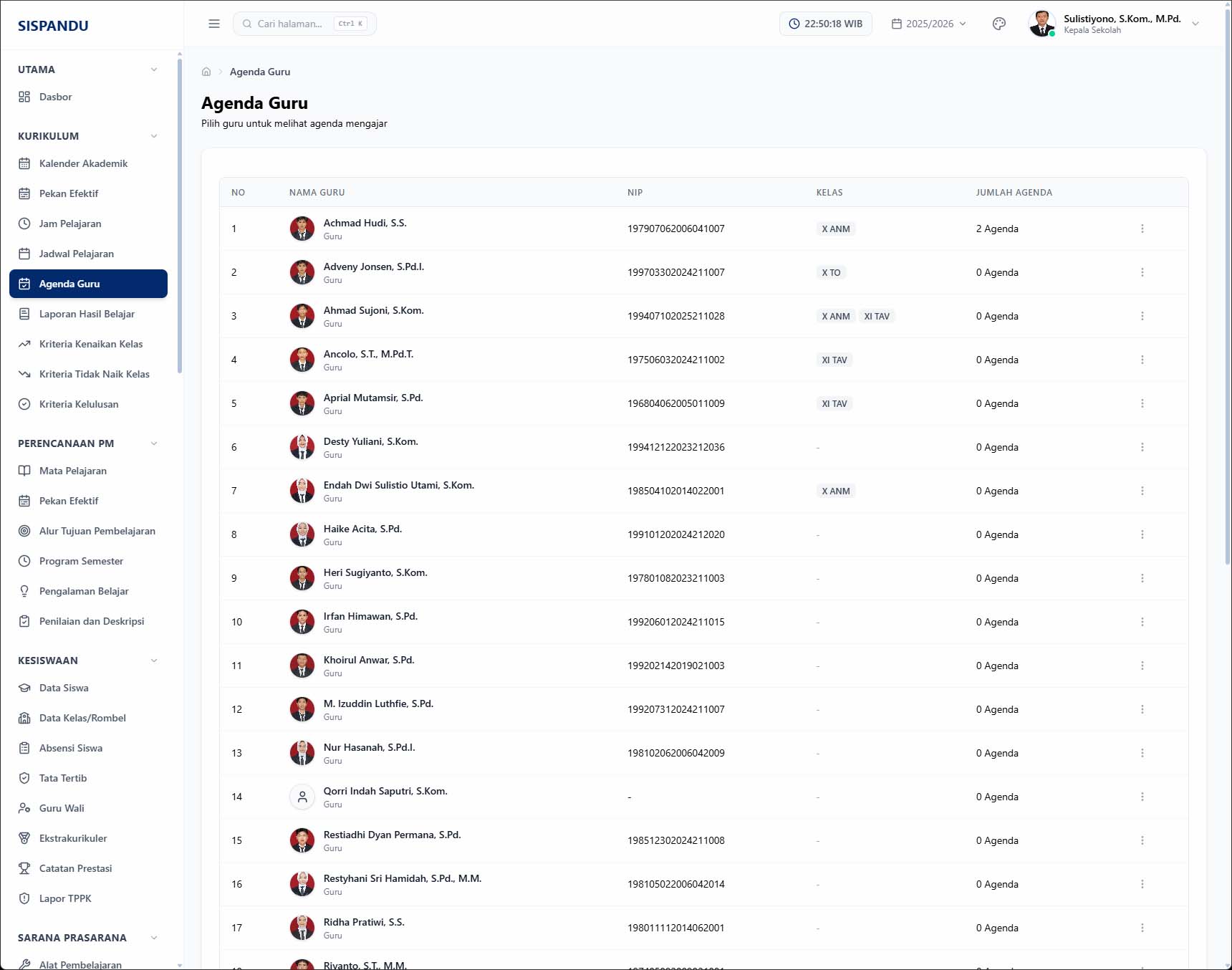Collapse the UTAMA sidebar section
1232x970 pixels.
154,69
